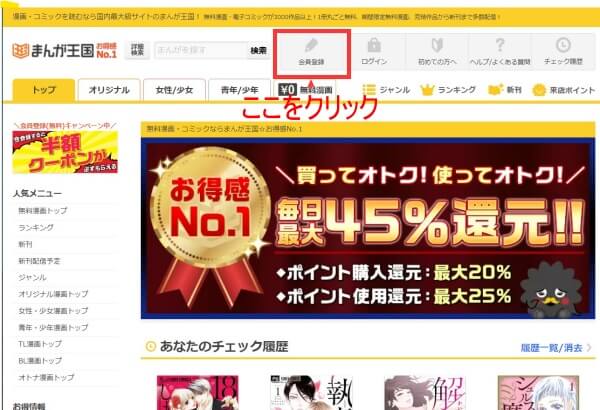
Task: Select the 初めての方へ beginner icon
Action: [437, 45]
